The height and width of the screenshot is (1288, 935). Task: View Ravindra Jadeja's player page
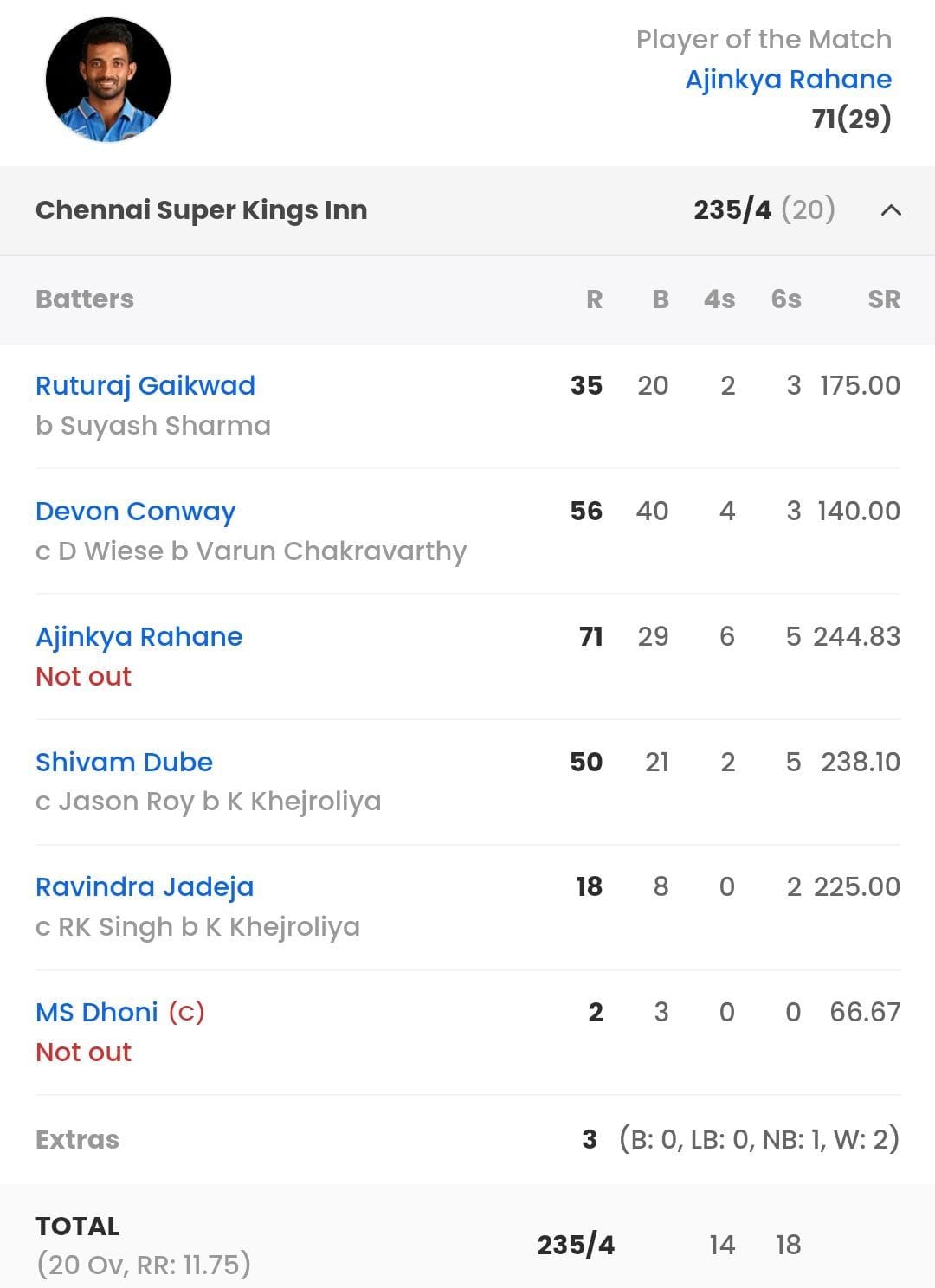coord(143,886)
